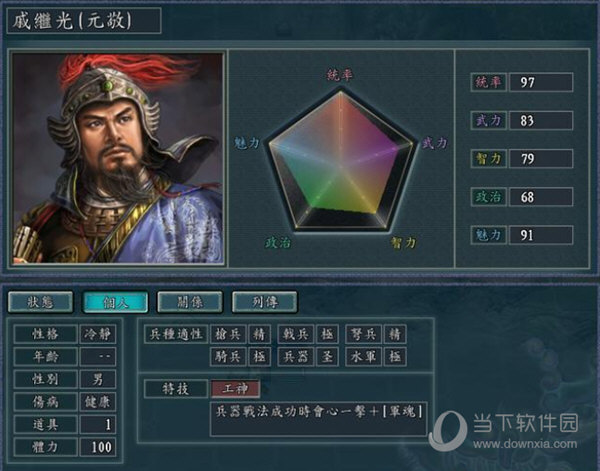Click the 騎兵 troop aptitude cell
This screenshot has height=471, width=600.
228,357
